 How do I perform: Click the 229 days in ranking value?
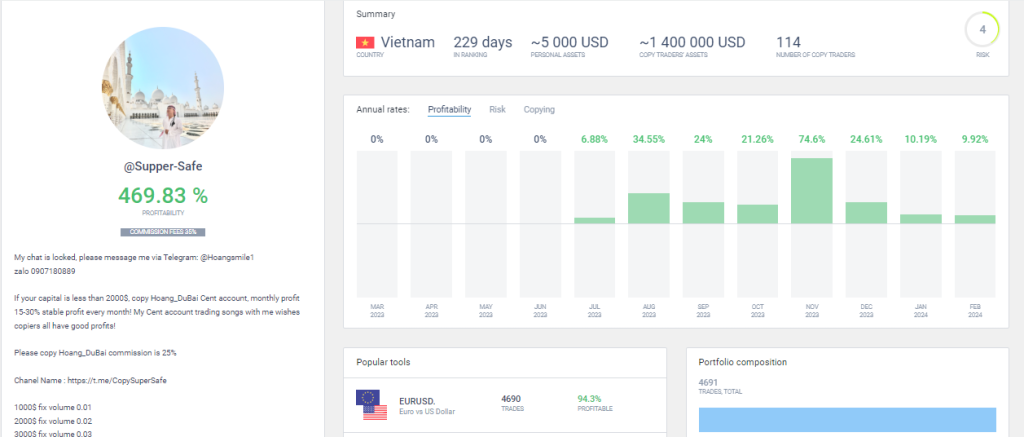[x=483, y=42]
